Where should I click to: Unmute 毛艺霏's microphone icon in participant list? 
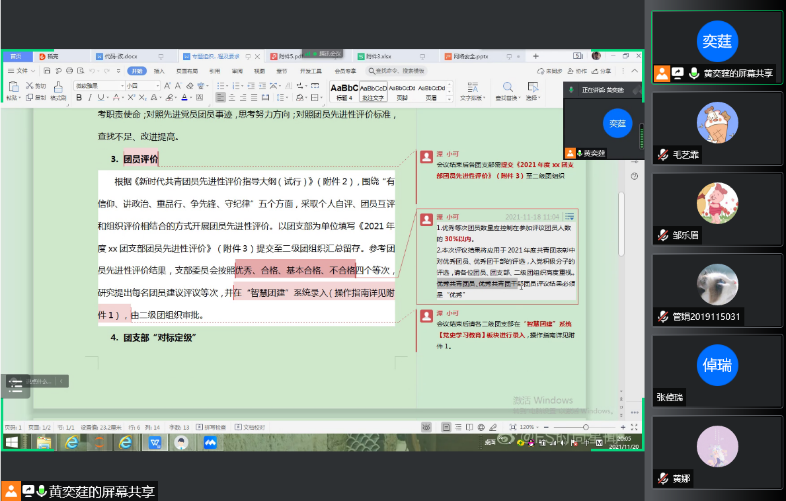(x=662, y=155)
